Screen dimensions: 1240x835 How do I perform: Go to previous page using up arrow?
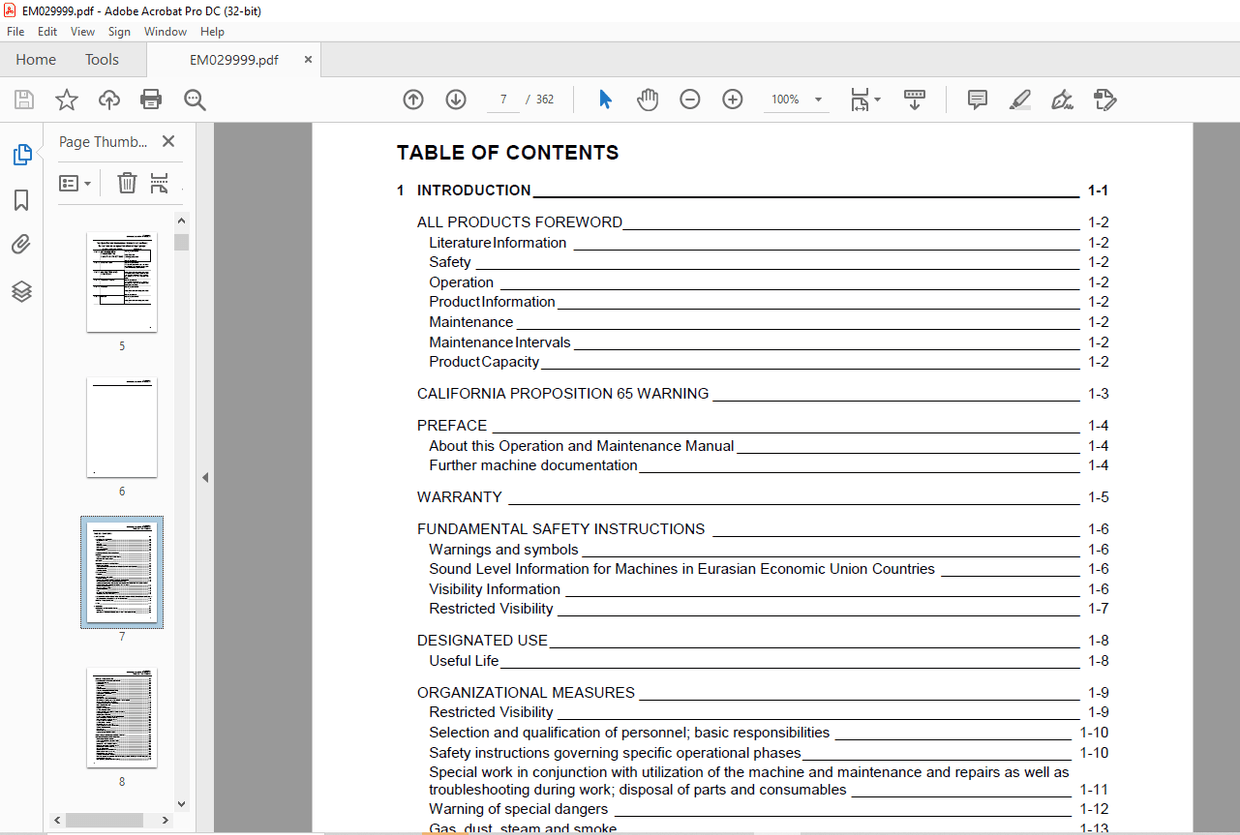coord(413,99)
